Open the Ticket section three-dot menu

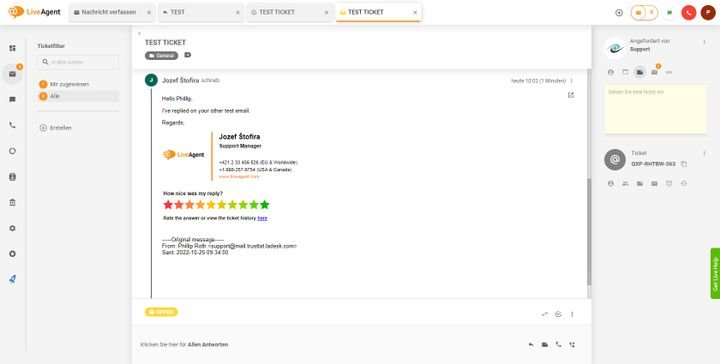pos(704,153)
